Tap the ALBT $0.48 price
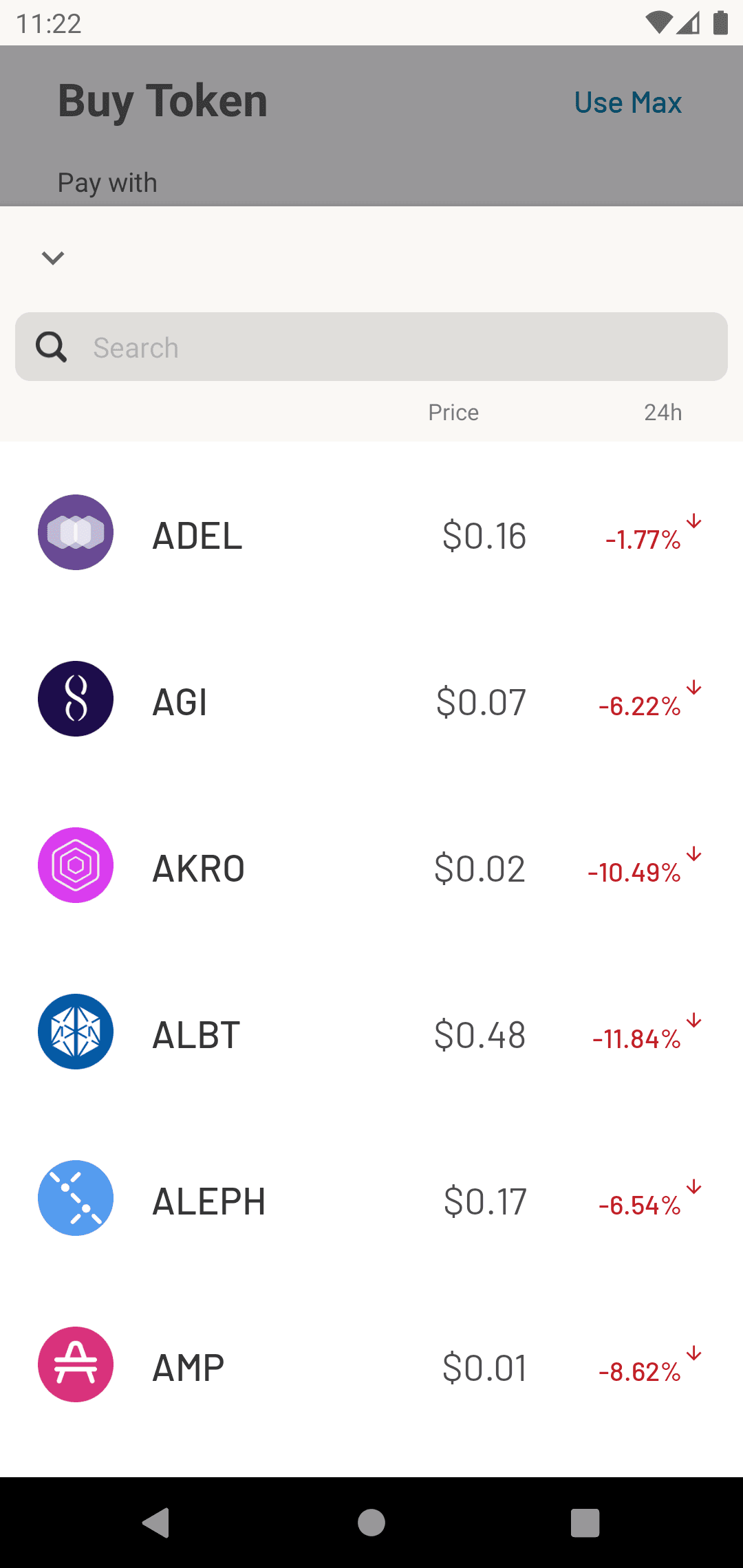The width and height of the screenshot is (743, 1568). (480, 1035)
